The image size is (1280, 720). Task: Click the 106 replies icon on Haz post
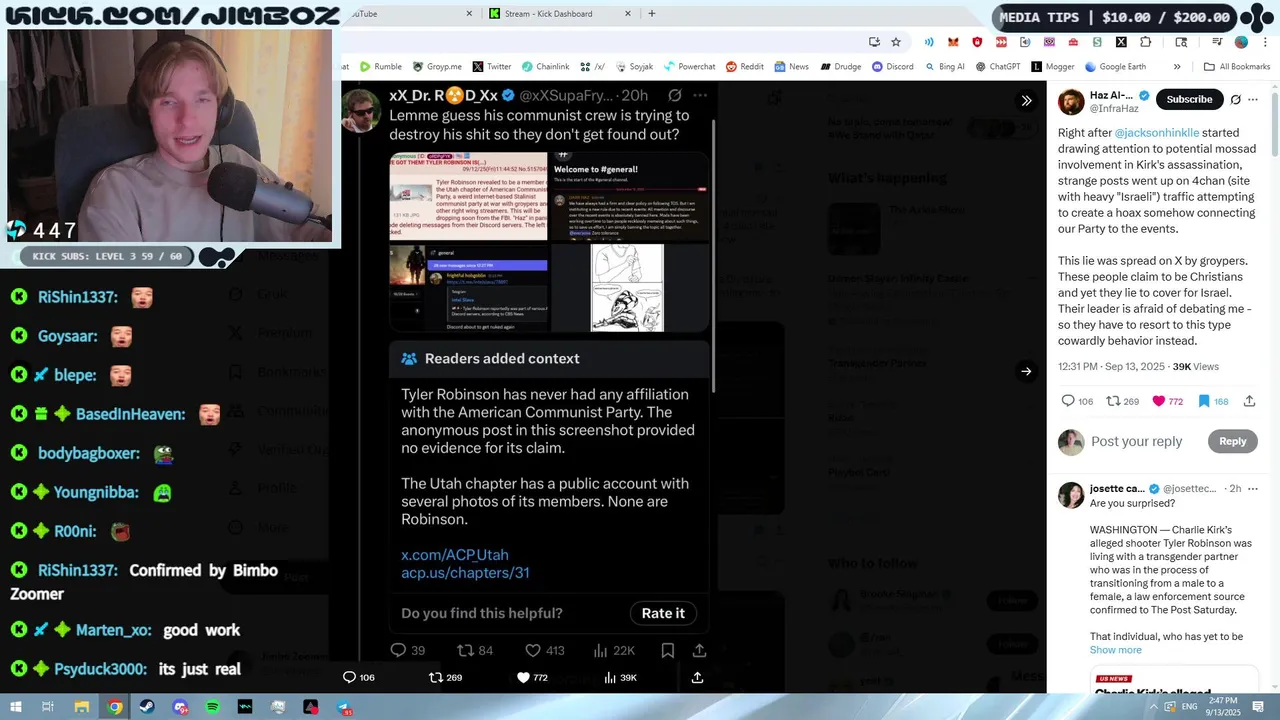point(1068,401)
